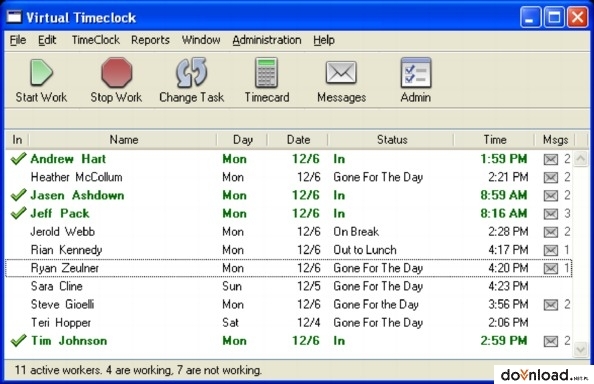Open the TimeClock menu

[95, 40]
